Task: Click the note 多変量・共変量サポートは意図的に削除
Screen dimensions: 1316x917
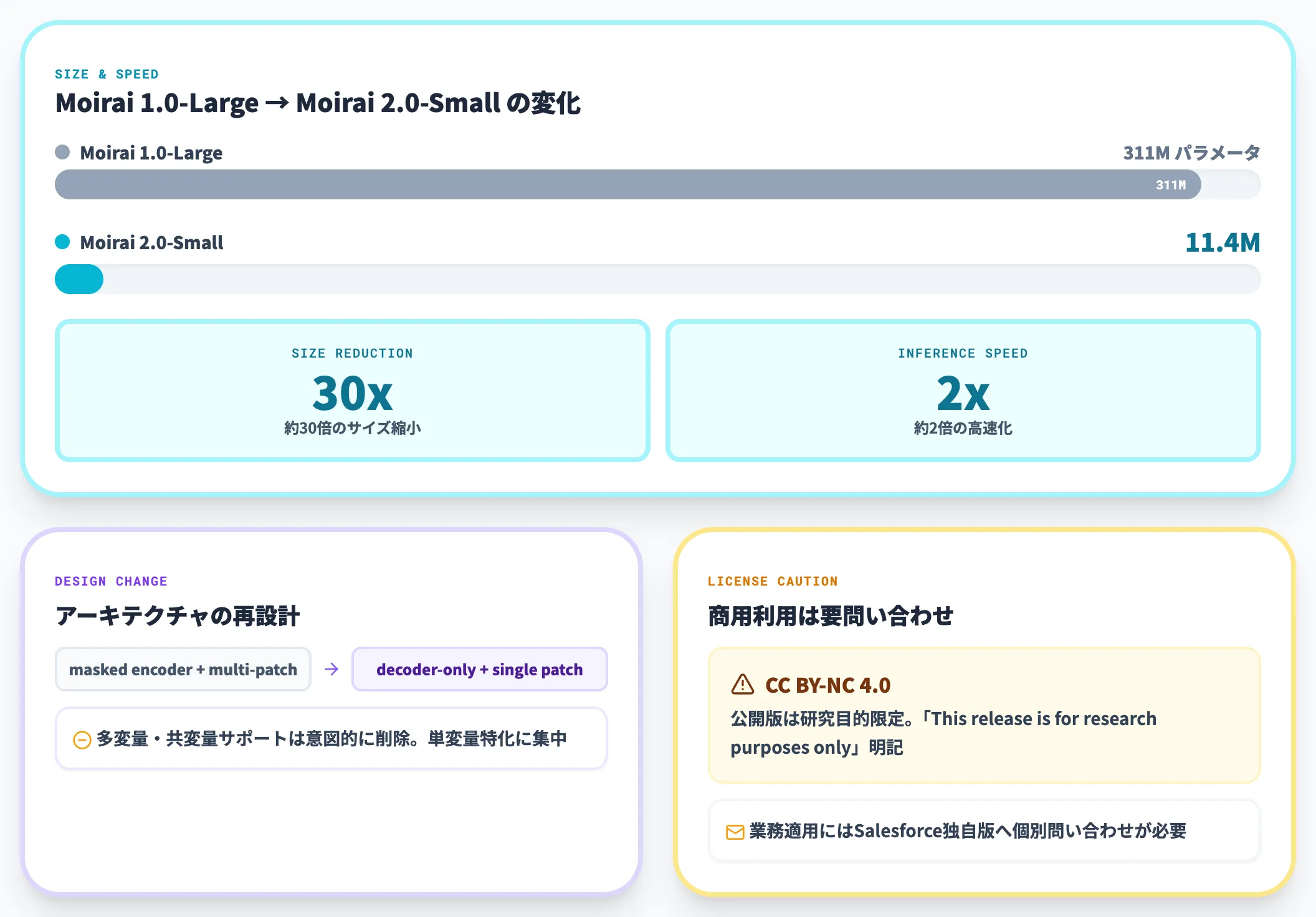Action: 331,739
